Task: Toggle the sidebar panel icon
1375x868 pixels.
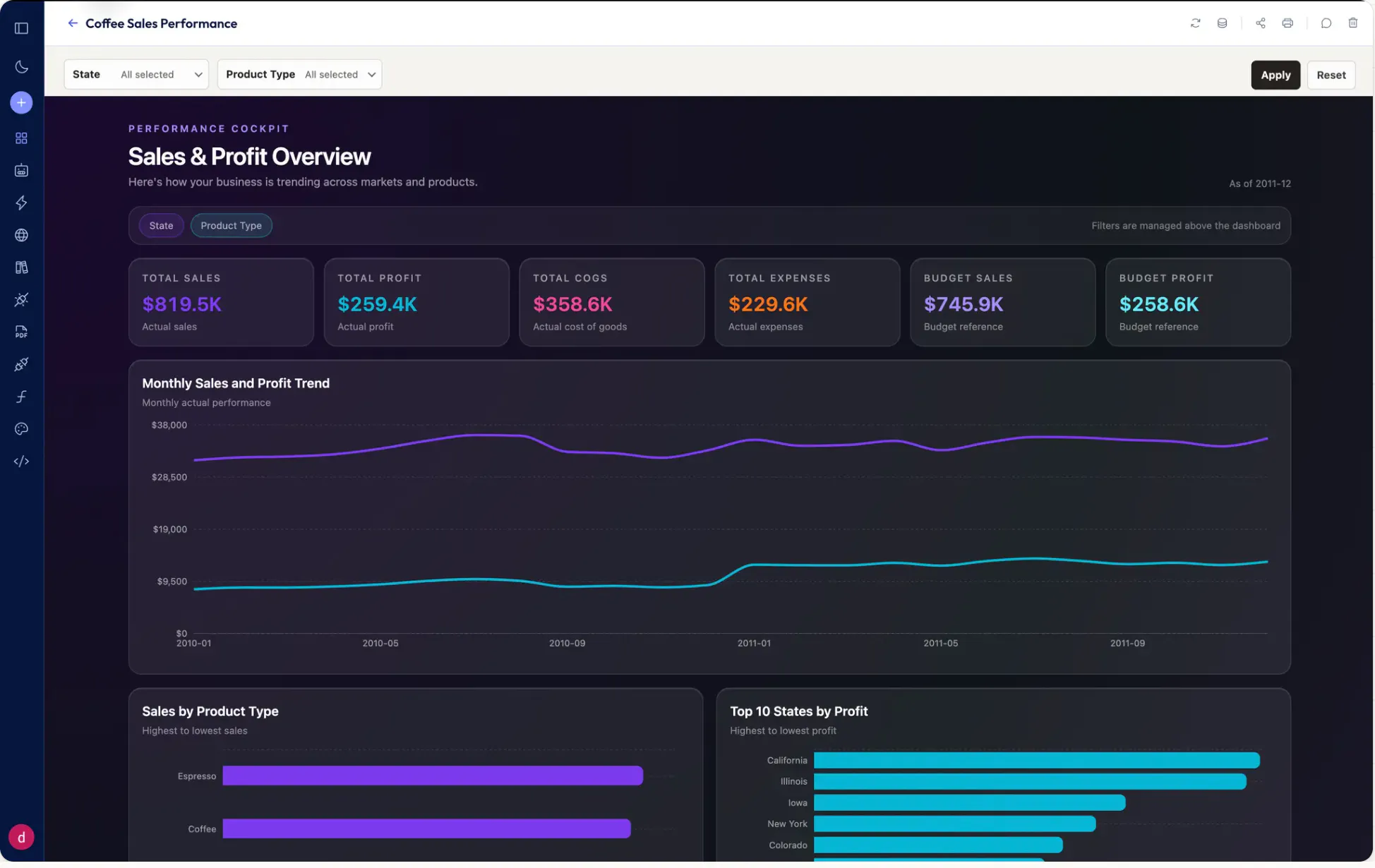Action: pos(21,28)
